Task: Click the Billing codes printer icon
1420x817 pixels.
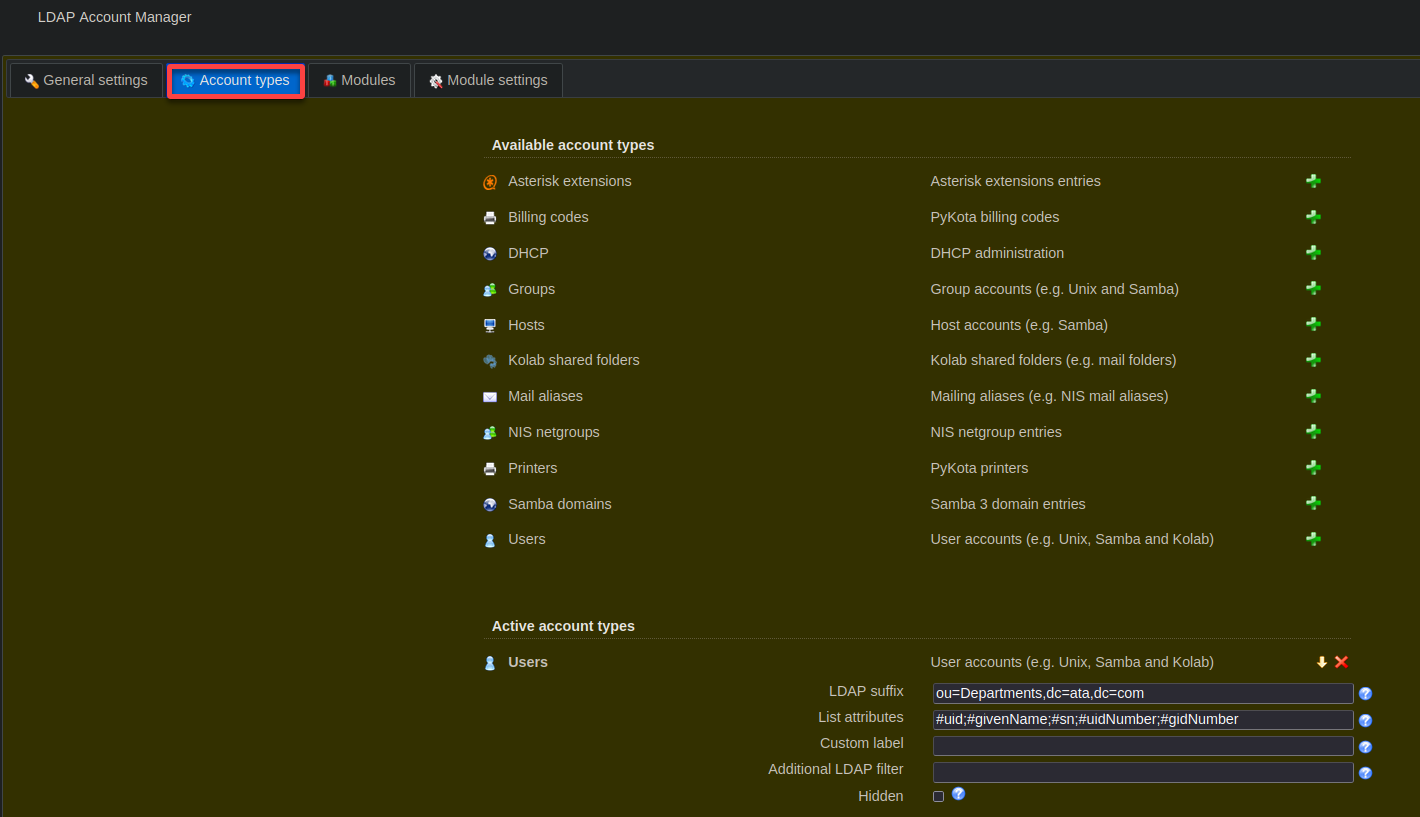Action: point(490,218)
